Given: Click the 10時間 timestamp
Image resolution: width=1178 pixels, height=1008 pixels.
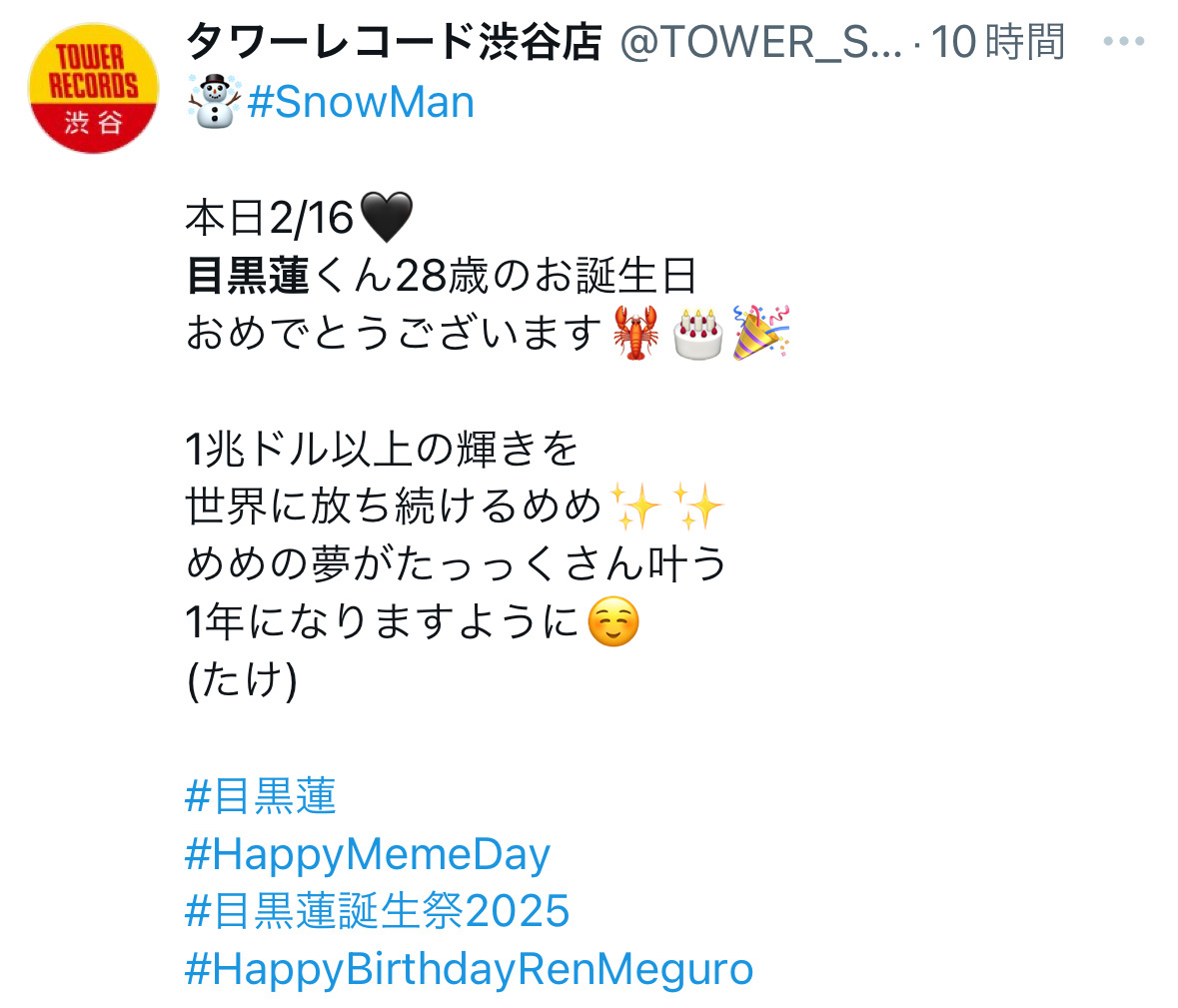Looking at the screenshot, I should pos(998,42).
